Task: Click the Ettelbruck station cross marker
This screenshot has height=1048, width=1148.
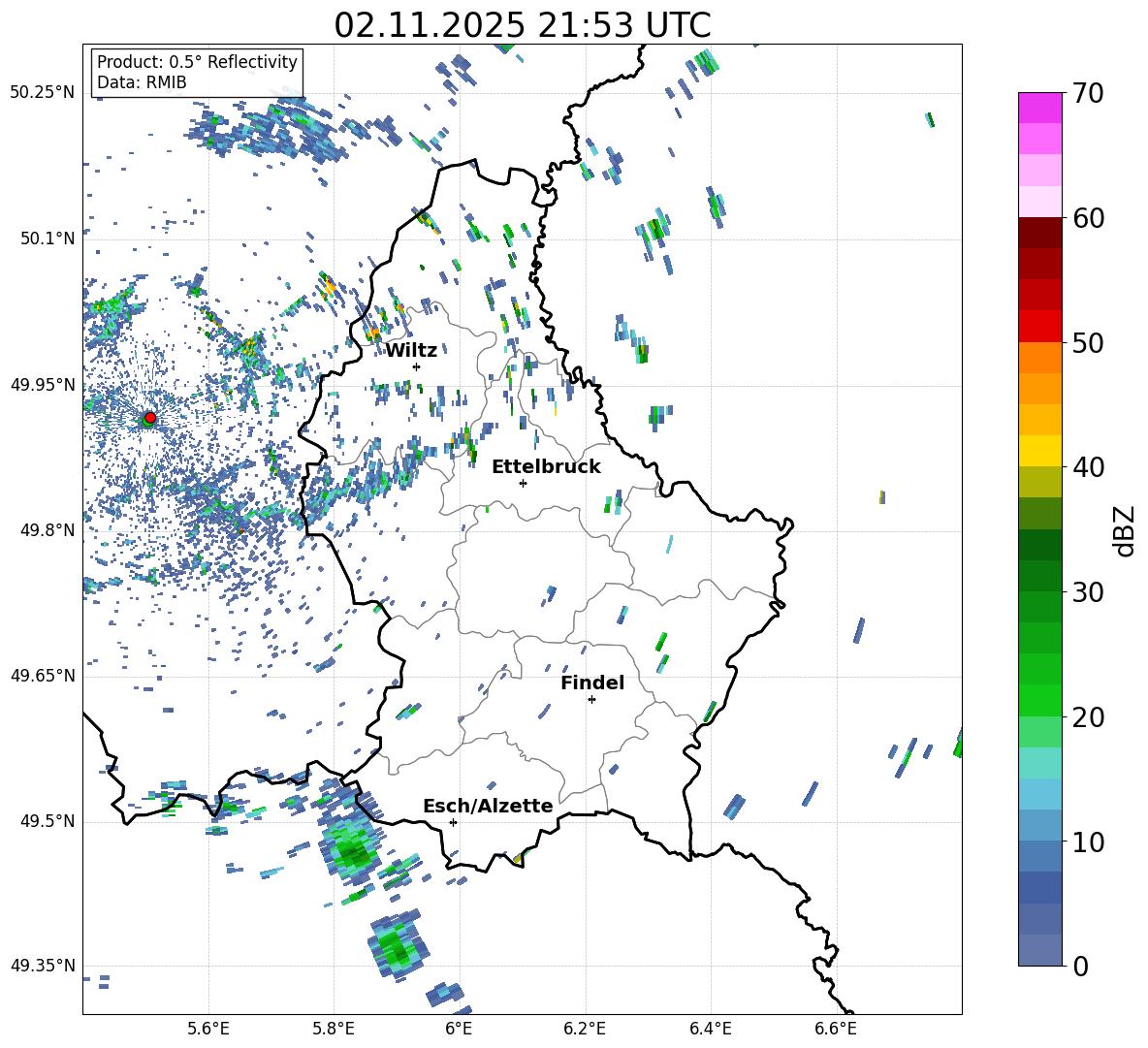Action: tap(523, 483)
